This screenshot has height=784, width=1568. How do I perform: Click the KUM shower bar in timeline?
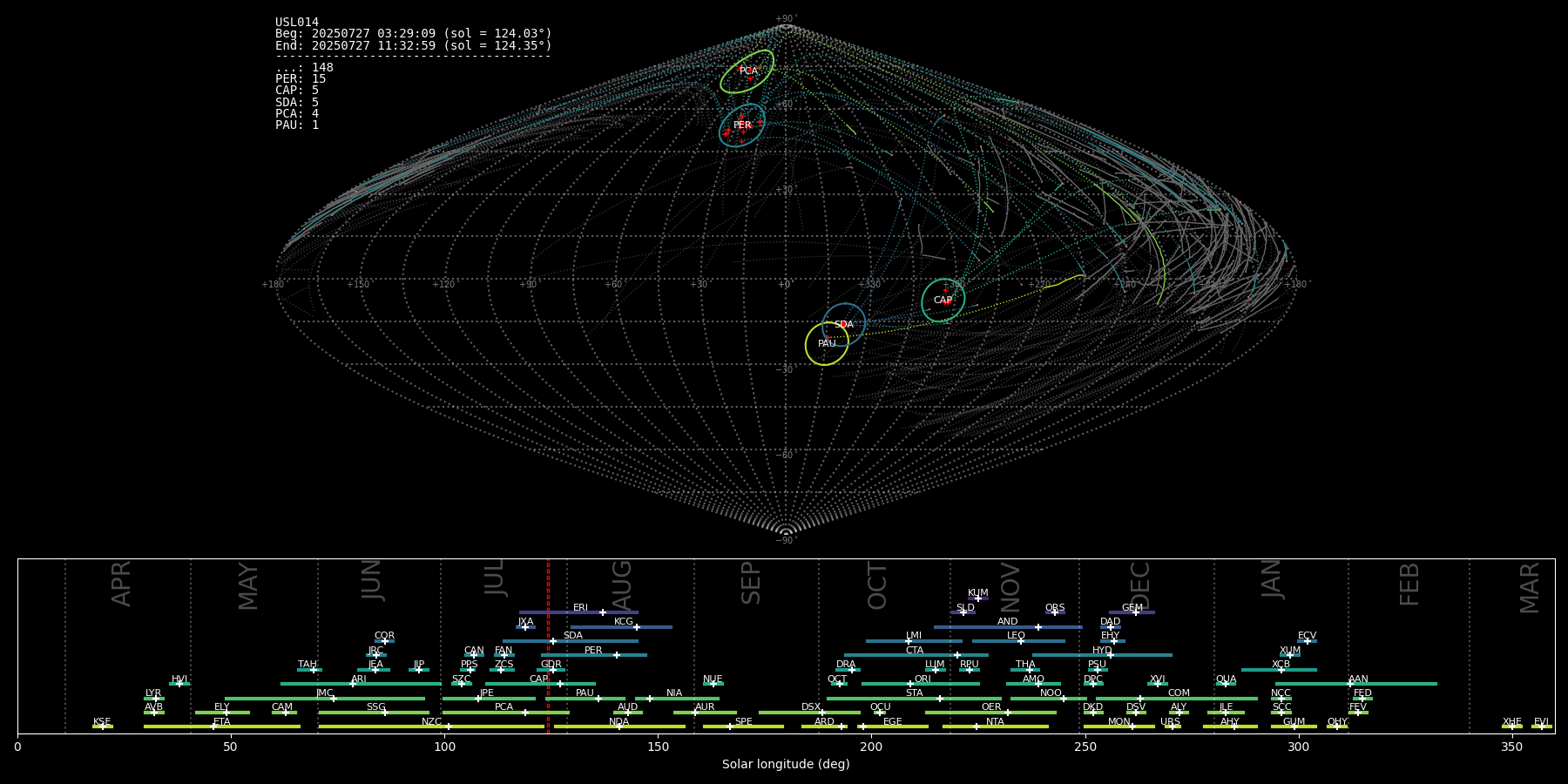(x=978, y=598)
